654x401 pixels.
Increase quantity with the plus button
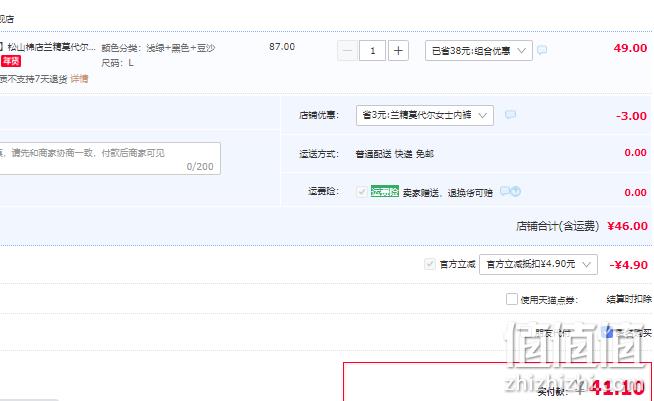(x=398, y=51)
